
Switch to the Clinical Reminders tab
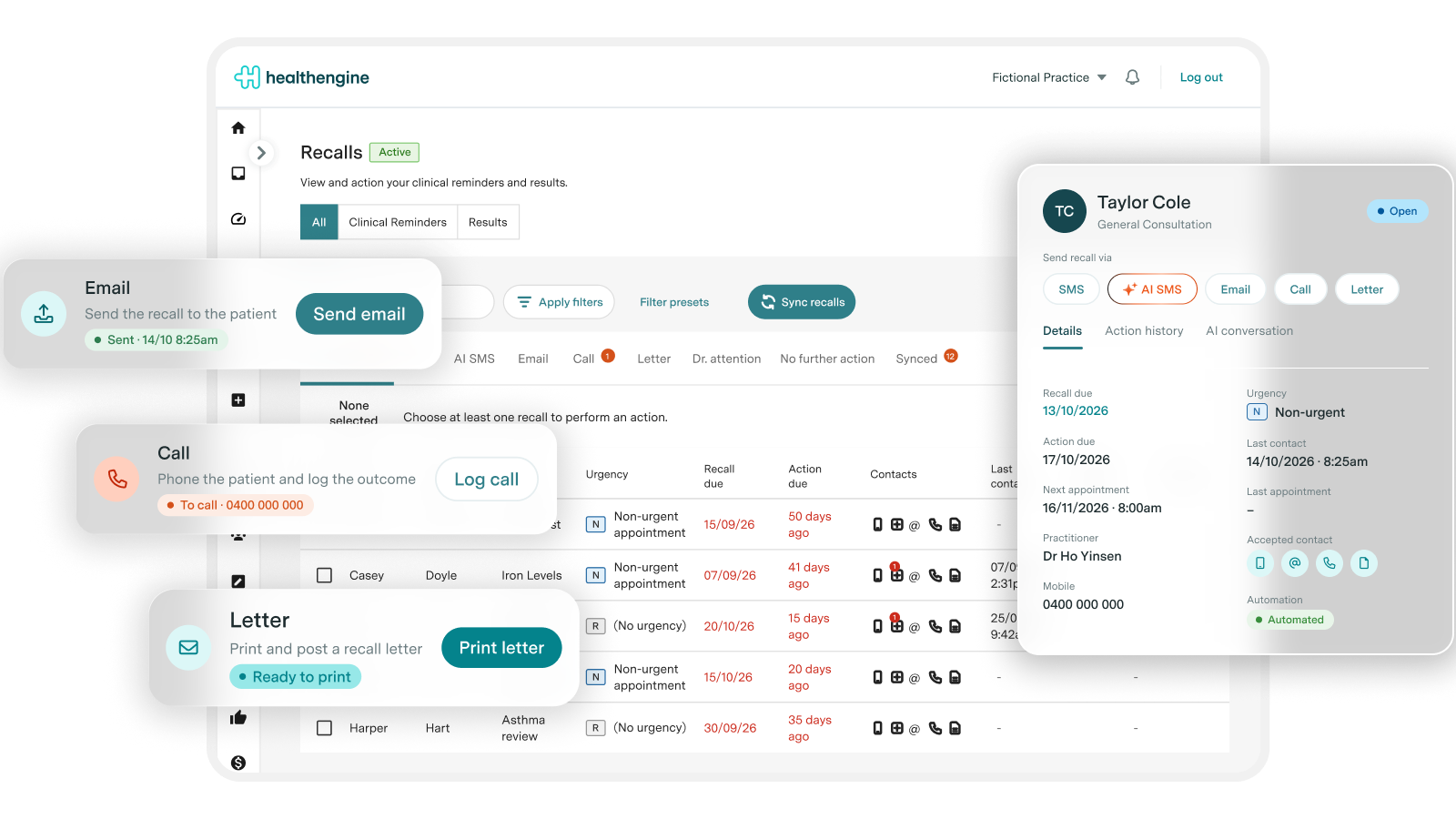click(x=398, y=222)
